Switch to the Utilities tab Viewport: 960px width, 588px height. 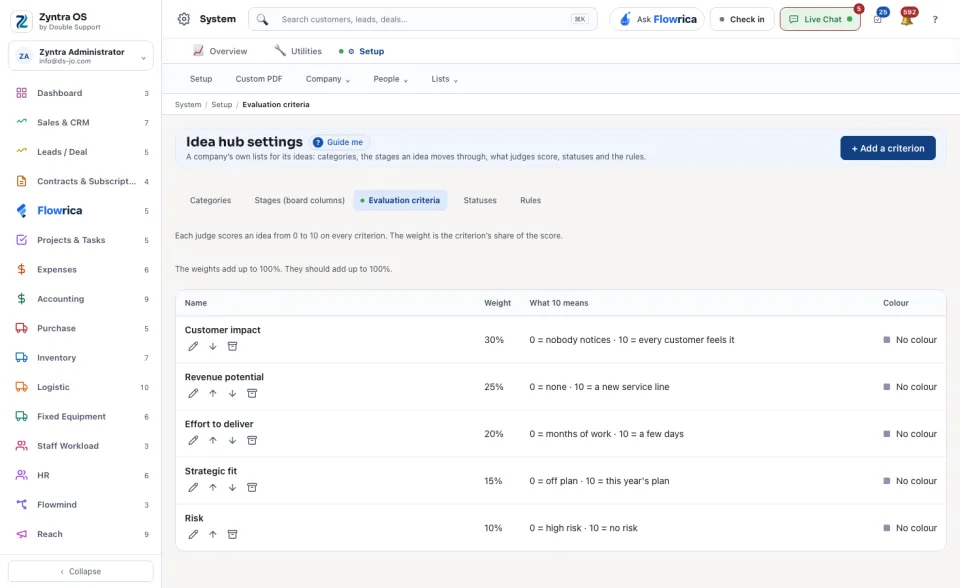[298, 51]
